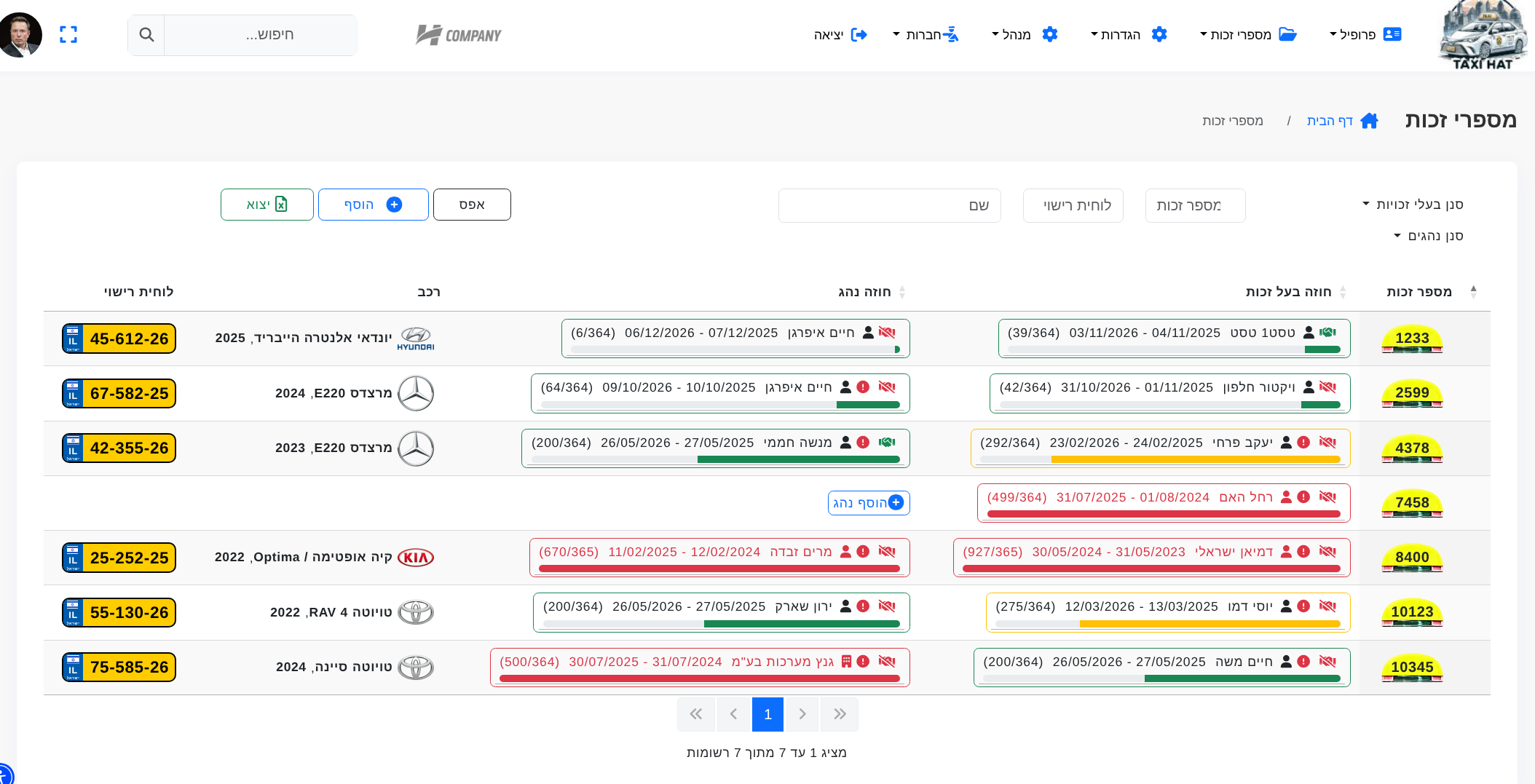Image resolution: width=1535 pixels, height=784 pixels.
Task: Click the יצוא export button
Action: click(x=267, y=205)
